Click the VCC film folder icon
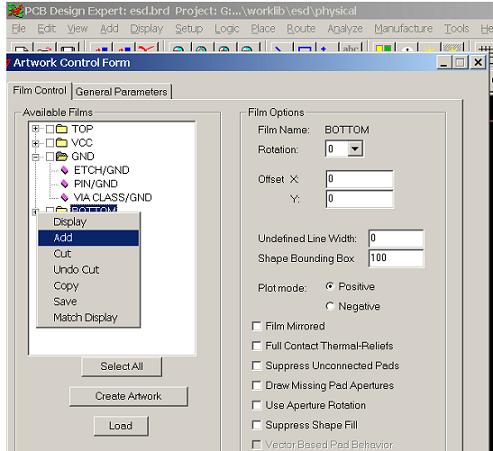 pos(61,143)
